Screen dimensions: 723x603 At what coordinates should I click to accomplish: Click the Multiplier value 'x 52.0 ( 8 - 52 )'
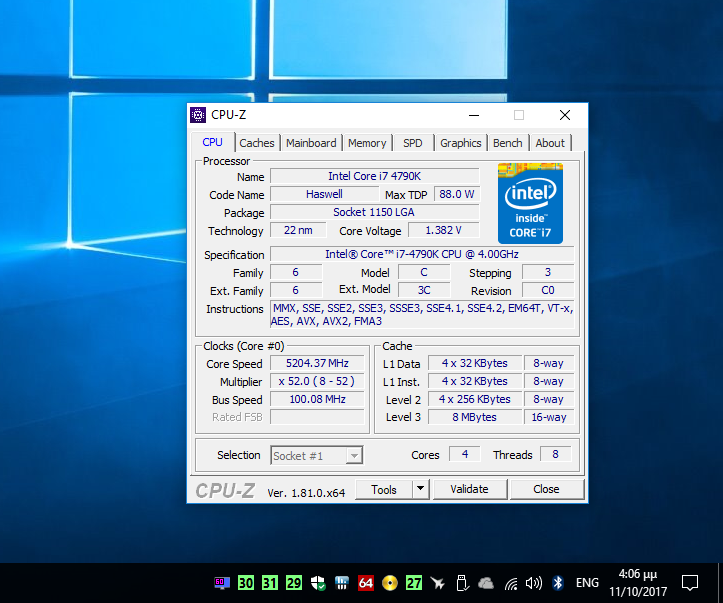click(x=317, y=381)
